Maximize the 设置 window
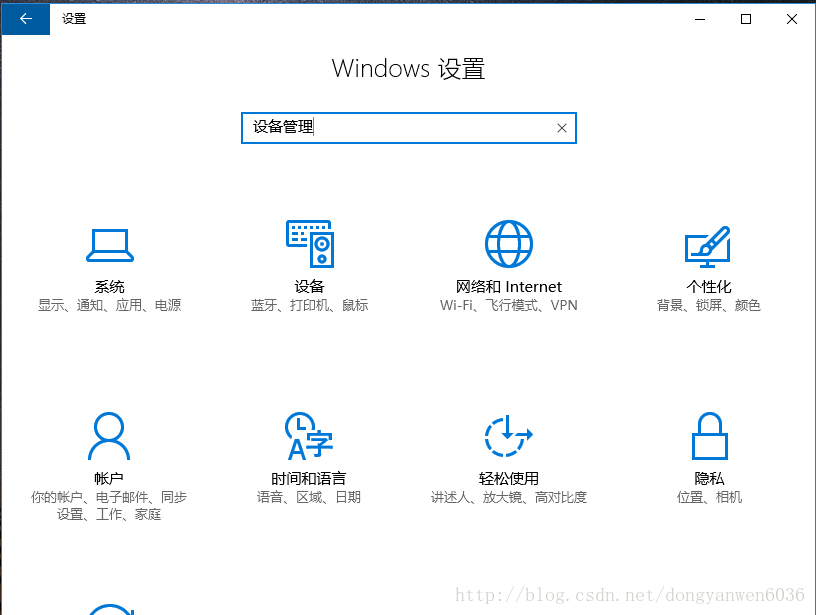Image resolution: width=816 pixels, height=615 pixels. pos(746,19)
